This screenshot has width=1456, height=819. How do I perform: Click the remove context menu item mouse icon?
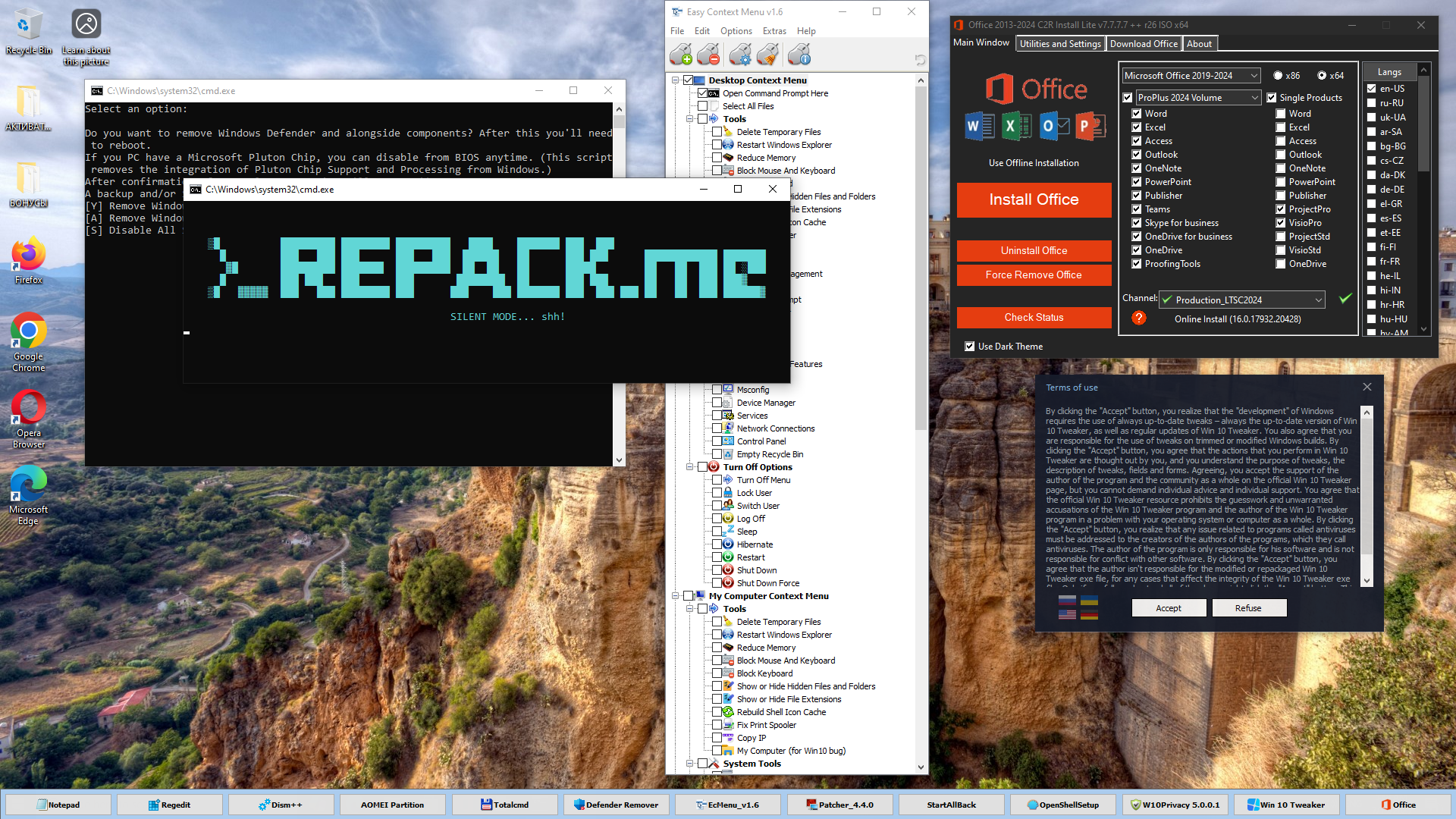(709, 55)
